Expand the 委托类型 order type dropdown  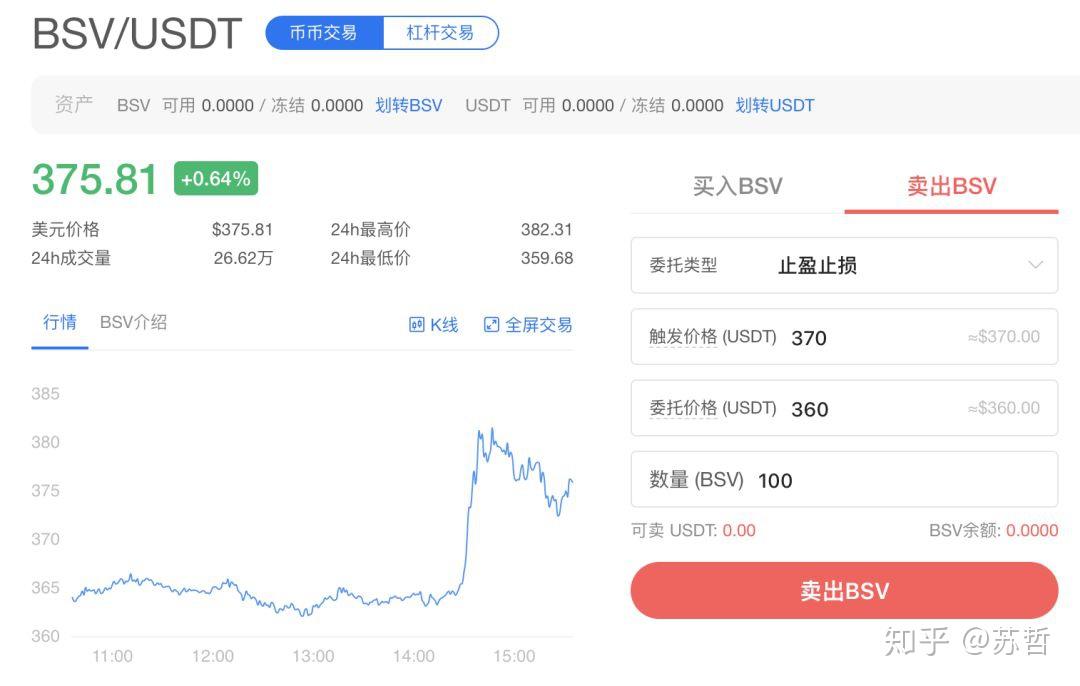tap(843, 266)
